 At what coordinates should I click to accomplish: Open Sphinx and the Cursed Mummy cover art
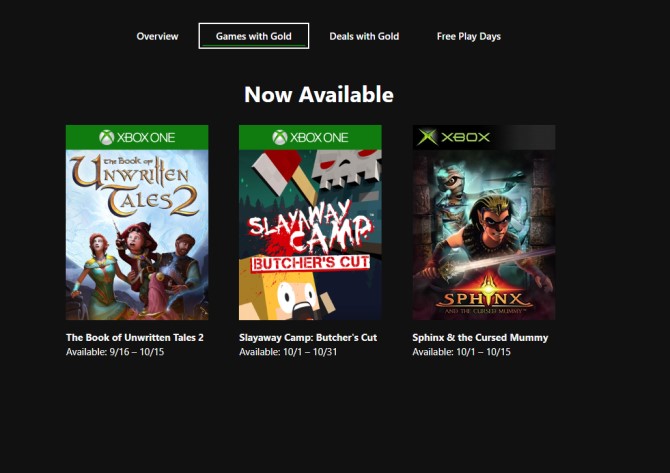pyautogui.click(x=484, y=235)
